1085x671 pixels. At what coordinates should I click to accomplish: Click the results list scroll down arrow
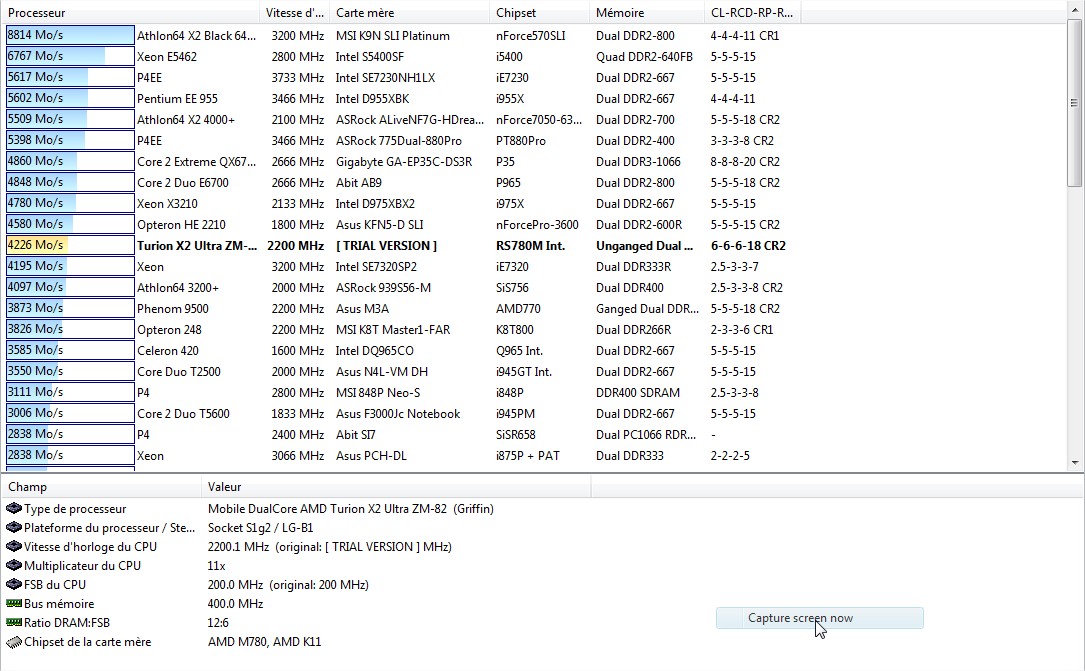(x=1075, y=462)
